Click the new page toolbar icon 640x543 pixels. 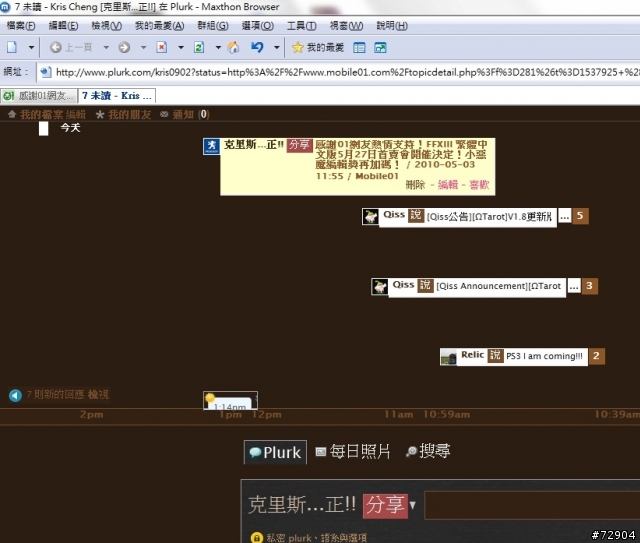click(x=12, y=47)
